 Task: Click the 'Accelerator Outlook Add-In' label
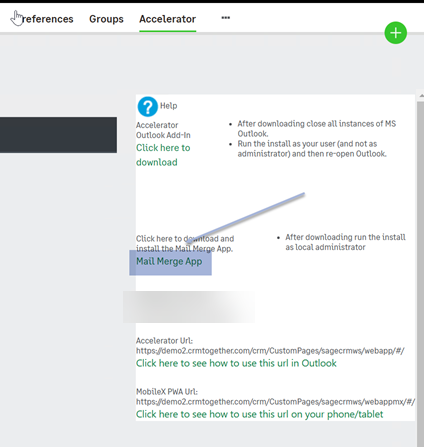(x=163, y=130)
